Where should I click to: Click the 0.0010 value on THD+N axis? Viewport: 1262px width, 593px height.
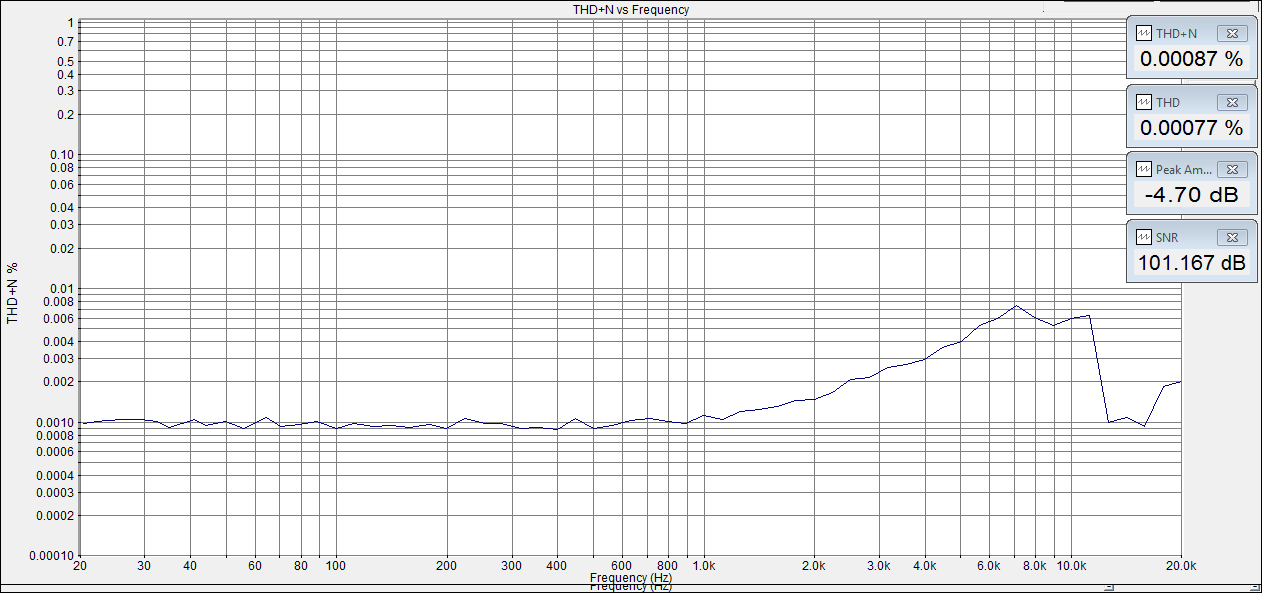point(57,423)
